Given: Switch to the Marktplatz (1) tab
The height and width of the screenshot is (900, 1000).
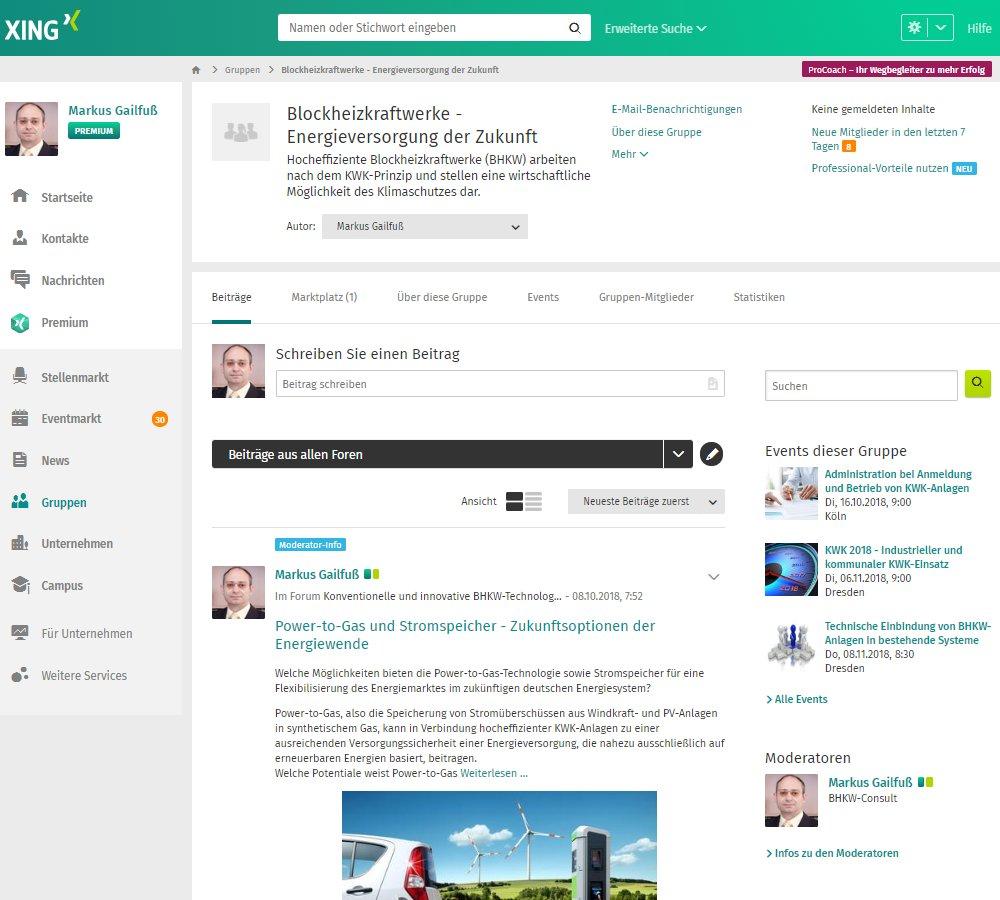Looking at the screenshot, I should click(x=324, y=297).
